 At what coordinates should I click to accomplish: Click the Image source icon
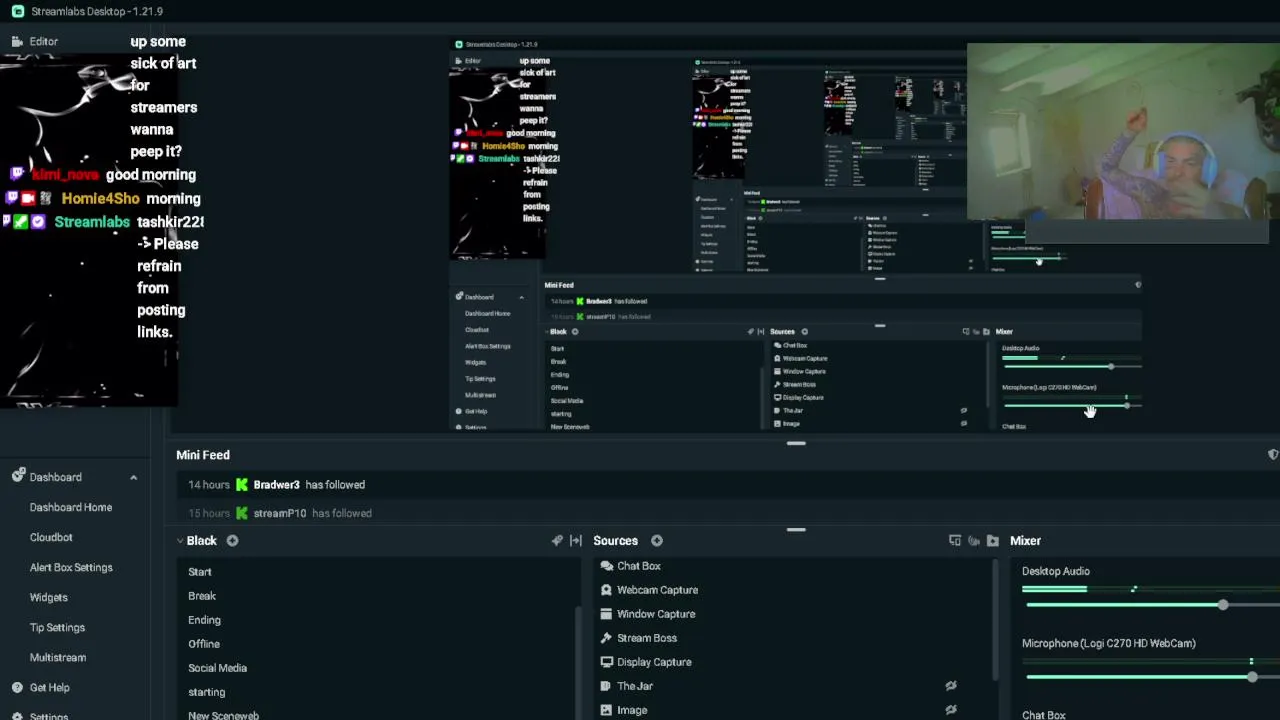(606, 710)
